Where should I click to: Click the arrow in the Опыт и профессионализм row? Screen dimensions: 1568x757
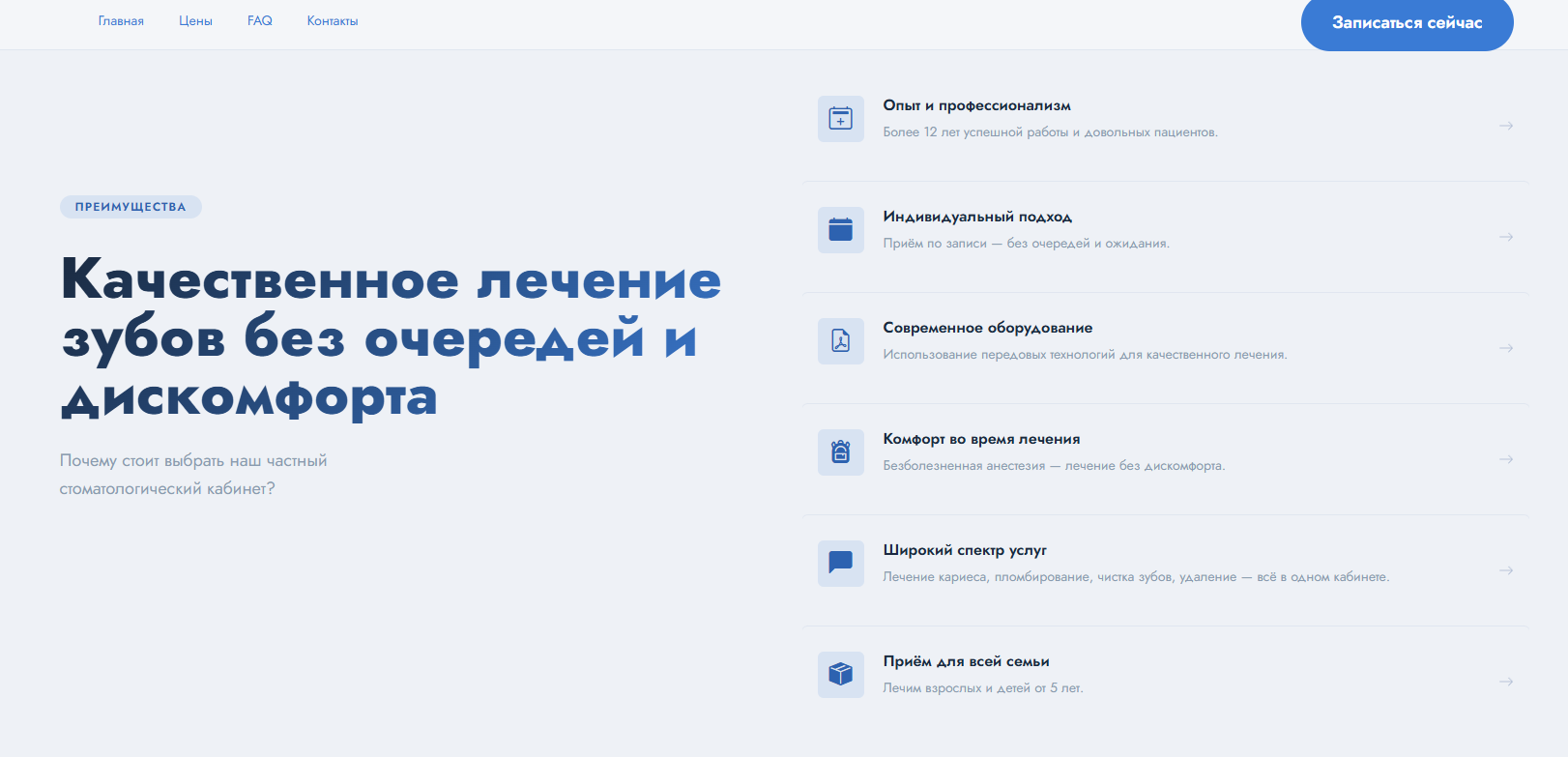tap(1505, 126)
